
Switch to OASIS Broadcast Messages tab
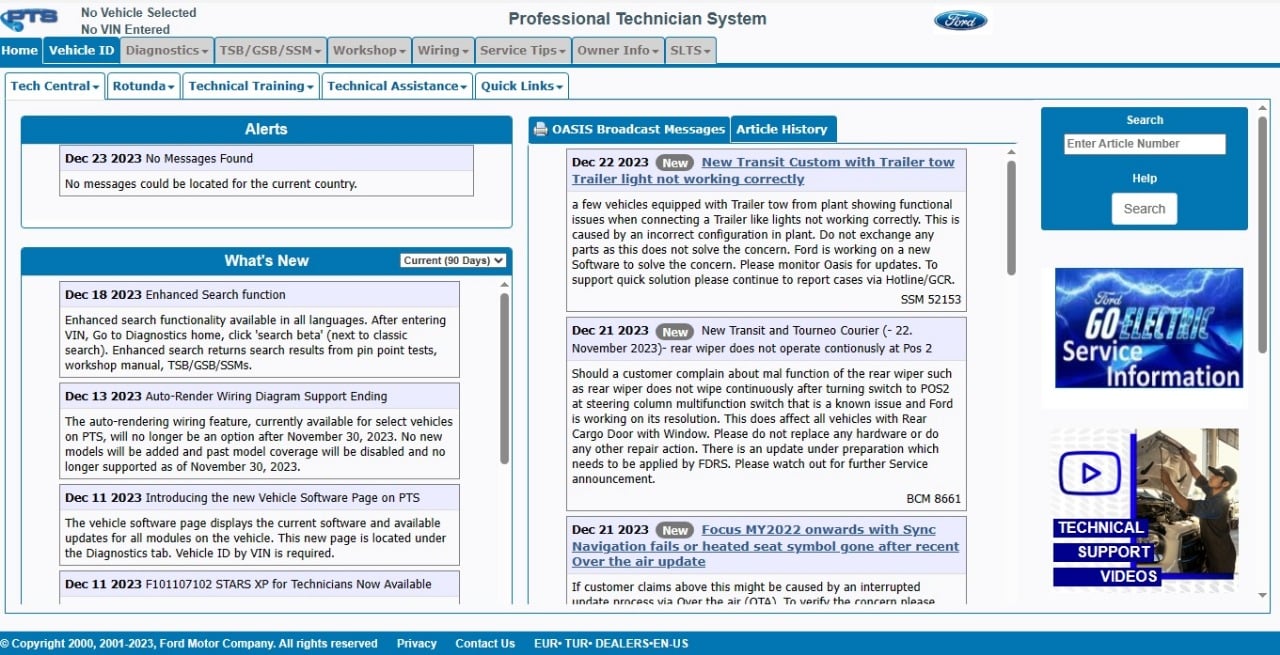click(x=629, y=129)
